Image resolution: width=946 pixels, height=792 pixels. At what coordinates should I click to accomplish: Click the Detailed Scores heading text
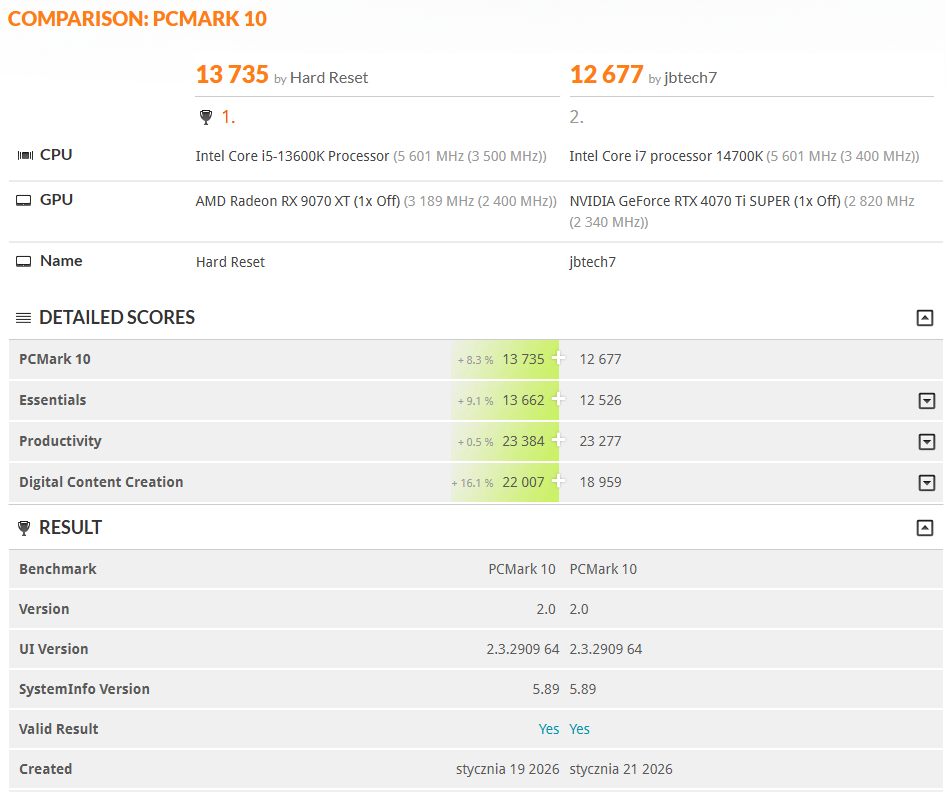point(117,317)
